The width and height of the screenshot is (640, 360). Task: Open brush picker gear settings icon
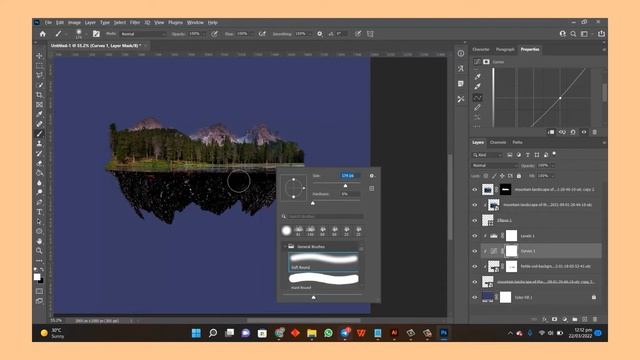[372, 176]
